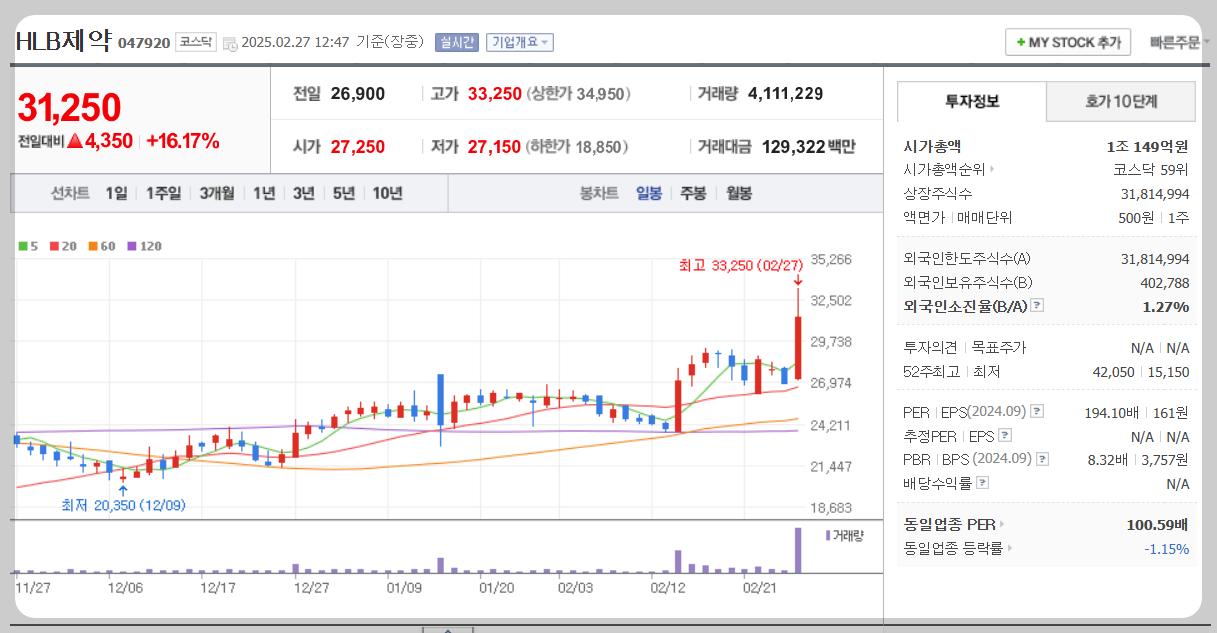Click the 고가 value 33,250
Viewport: 1217px width, 633px height.
(495, 94)
